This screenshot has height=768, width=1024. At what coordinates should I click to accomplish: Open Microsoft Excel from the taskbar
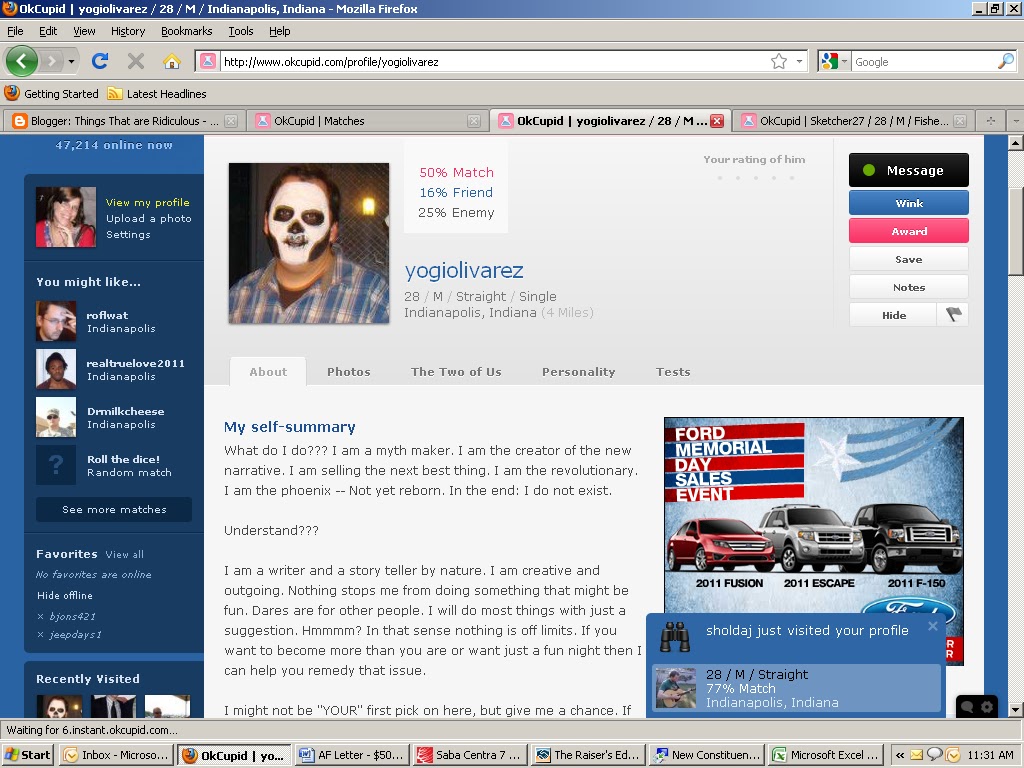tap(827, 755)
